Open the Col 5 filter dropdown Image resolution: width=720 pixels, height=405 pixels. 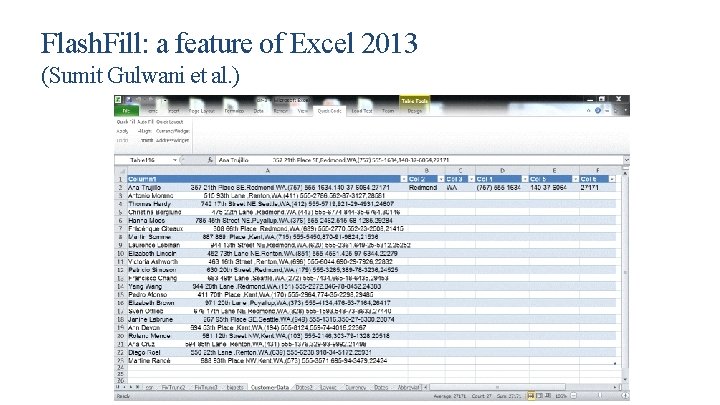coord(575,179)
